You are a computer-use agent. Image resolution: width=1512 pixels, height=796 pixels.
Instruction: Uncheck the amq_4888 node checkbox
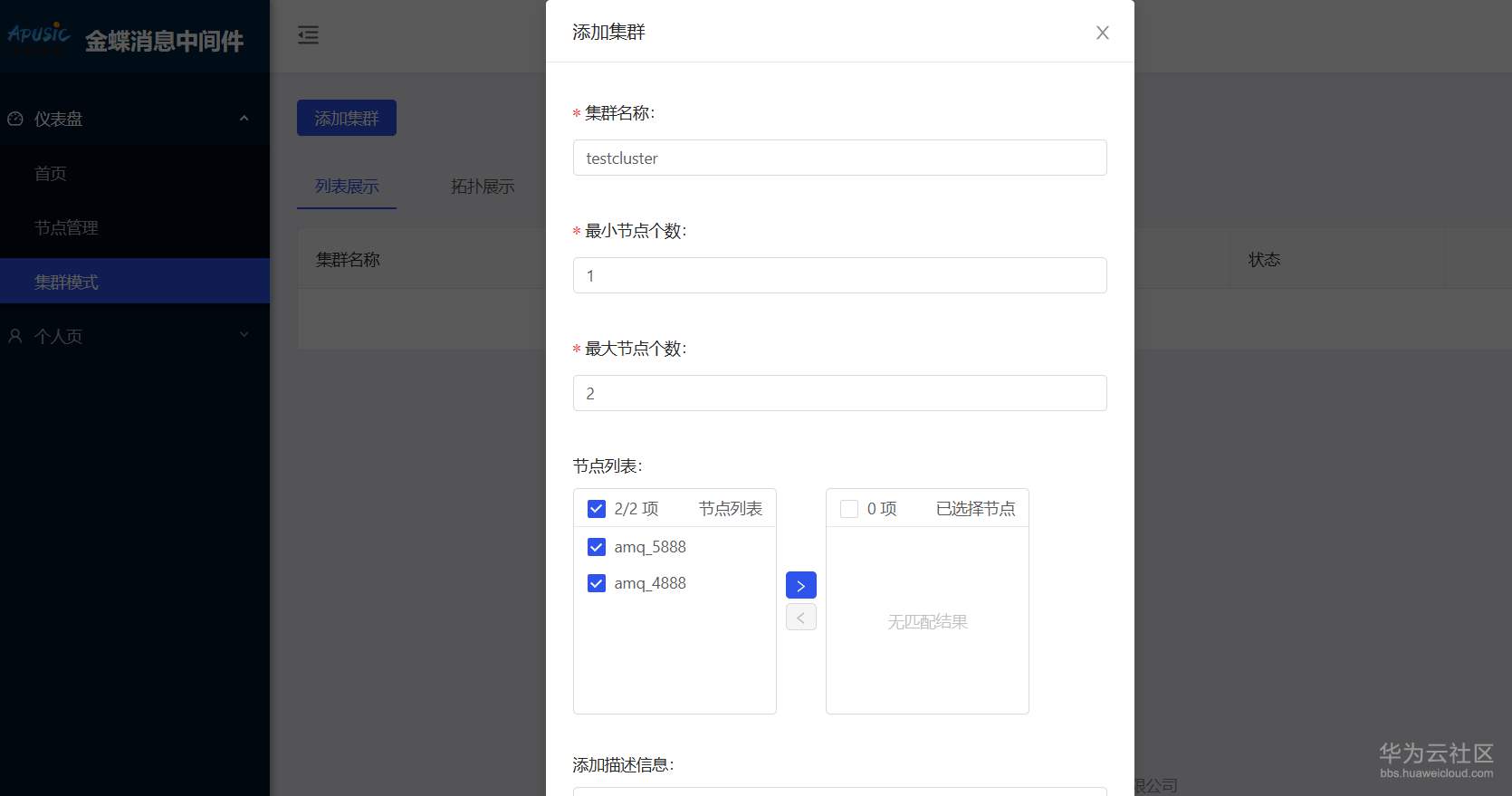[597, 583]
